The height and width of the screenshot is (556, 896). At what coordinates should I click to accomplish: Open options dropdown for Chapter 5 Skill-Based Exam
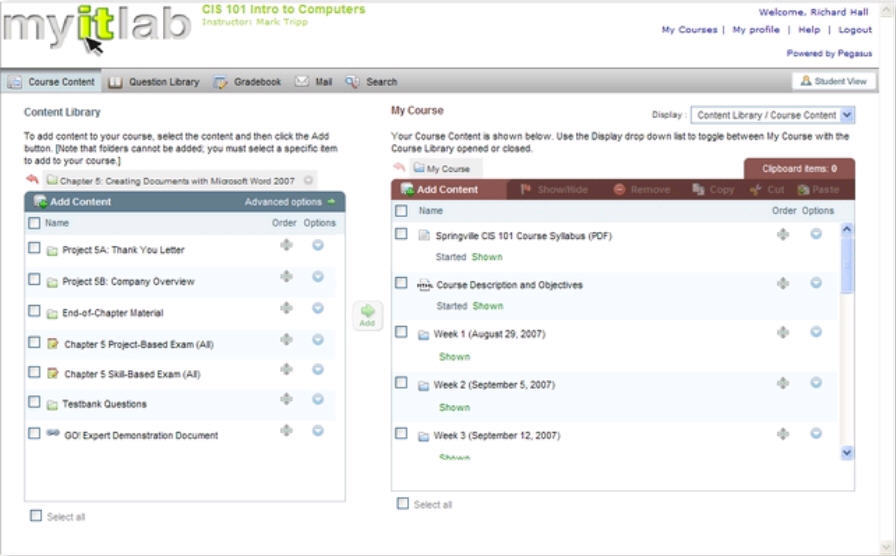click(x=318, y=369)
